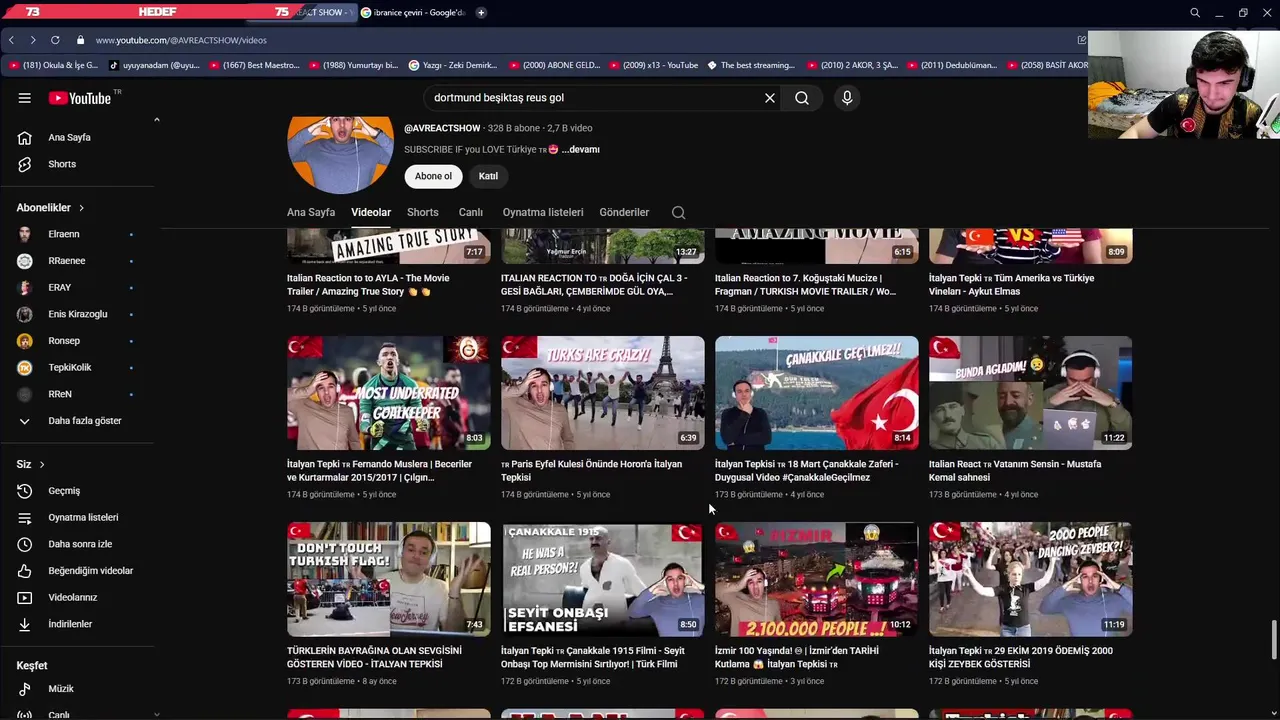Switch to the Gönderiler channel tab
This screenshot has width=1280, height=720.
pyautogui.click(x=624, y=212)
